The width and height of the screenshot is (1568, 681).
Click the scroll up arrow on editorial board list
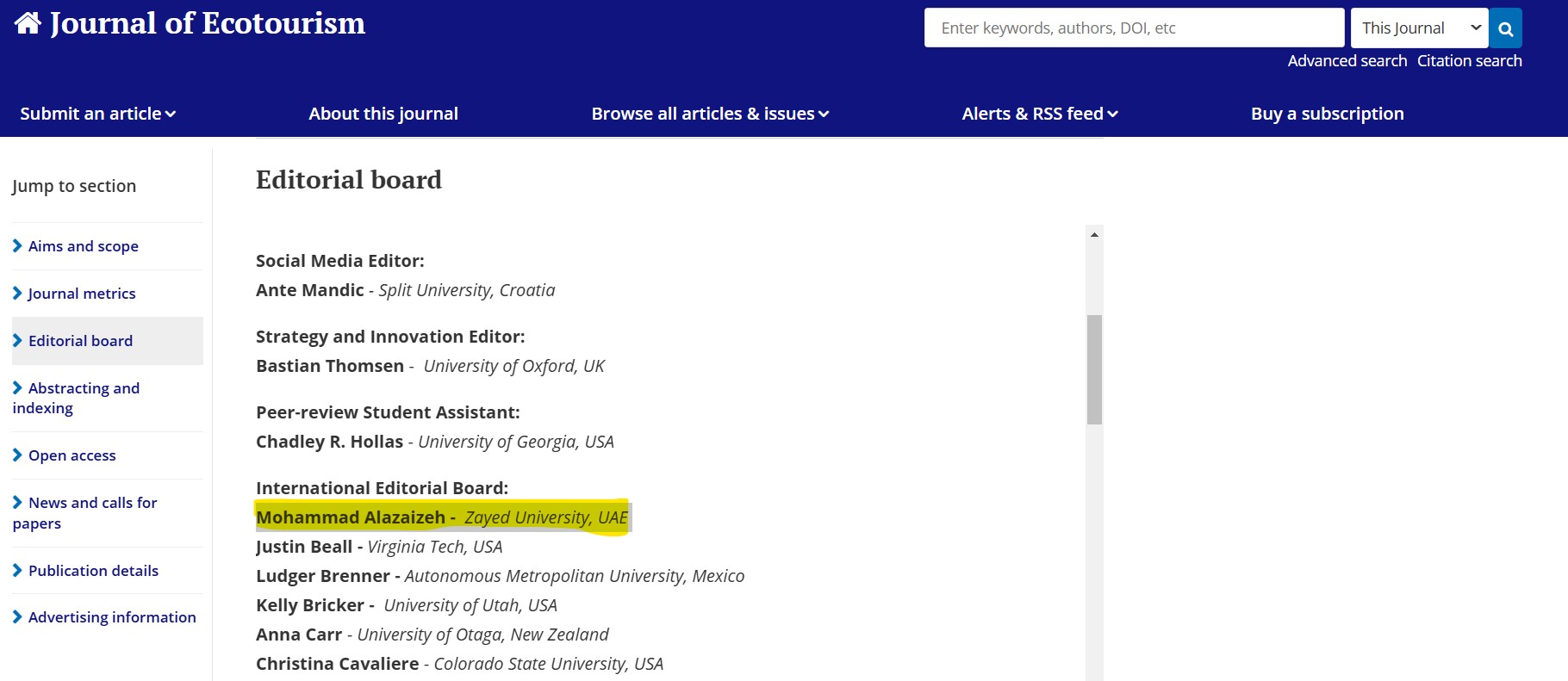click(1094, 234)
